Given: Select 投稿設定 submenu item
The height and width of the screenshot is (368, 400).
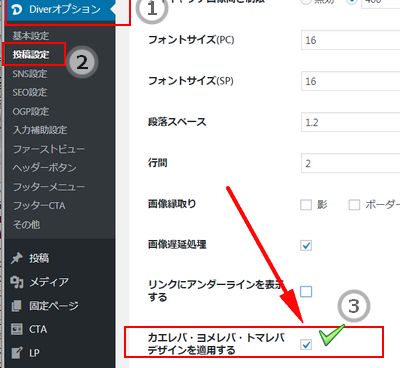Looking at the screenshot, I should coord(31,54).
